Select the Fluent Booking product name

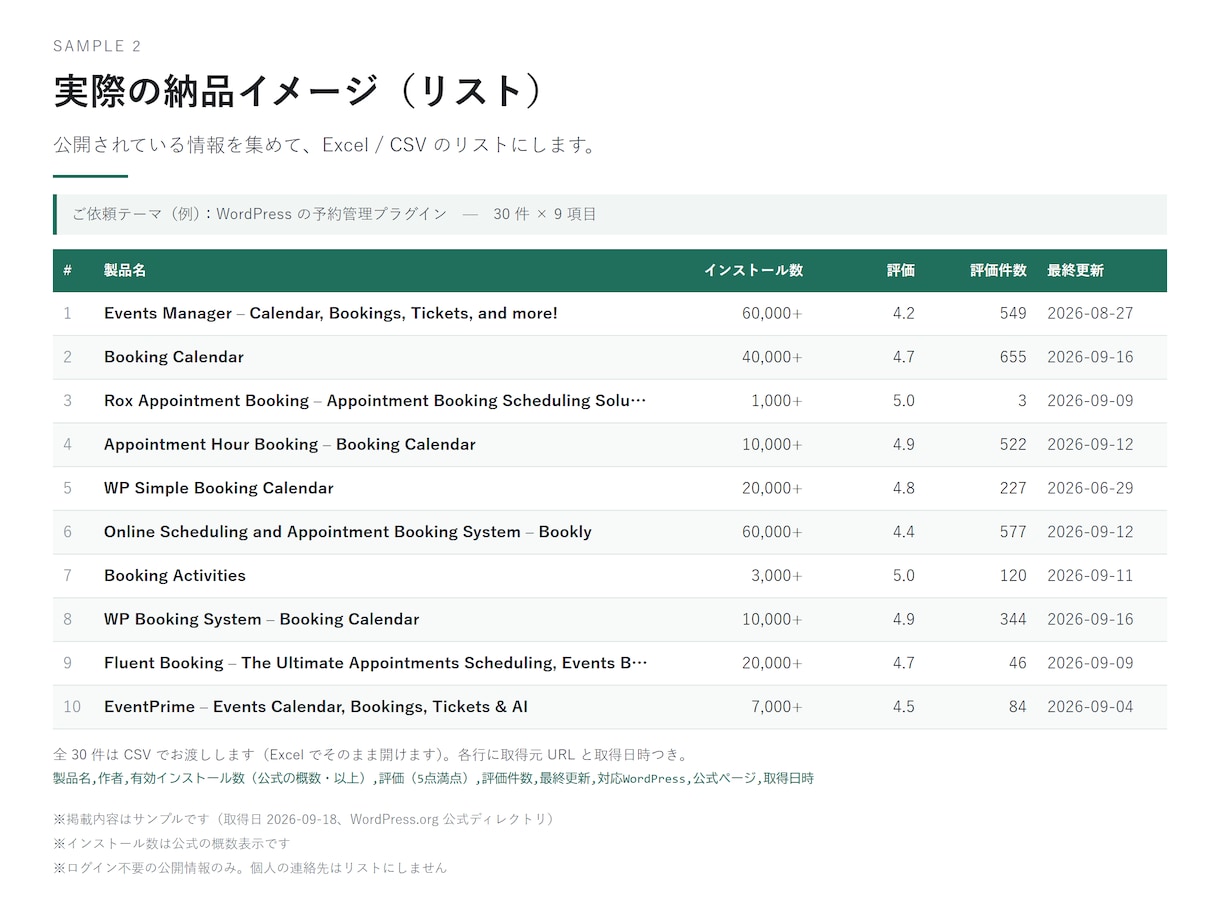(x=376, y=663)
